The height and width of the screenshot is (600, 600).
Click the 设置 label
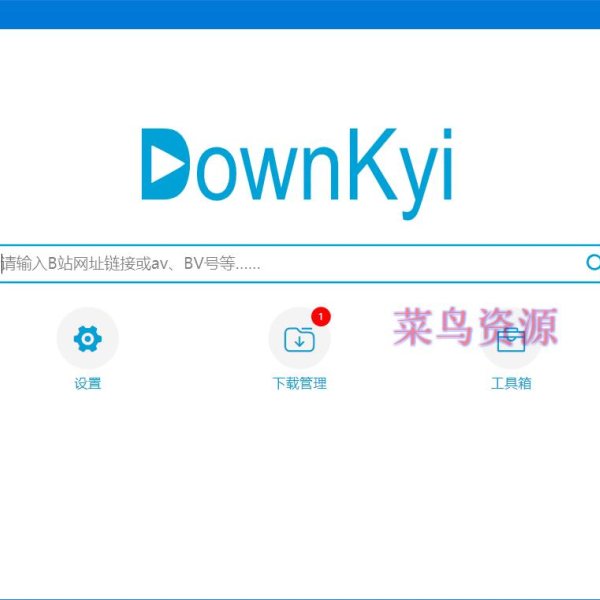coord(88,383)
